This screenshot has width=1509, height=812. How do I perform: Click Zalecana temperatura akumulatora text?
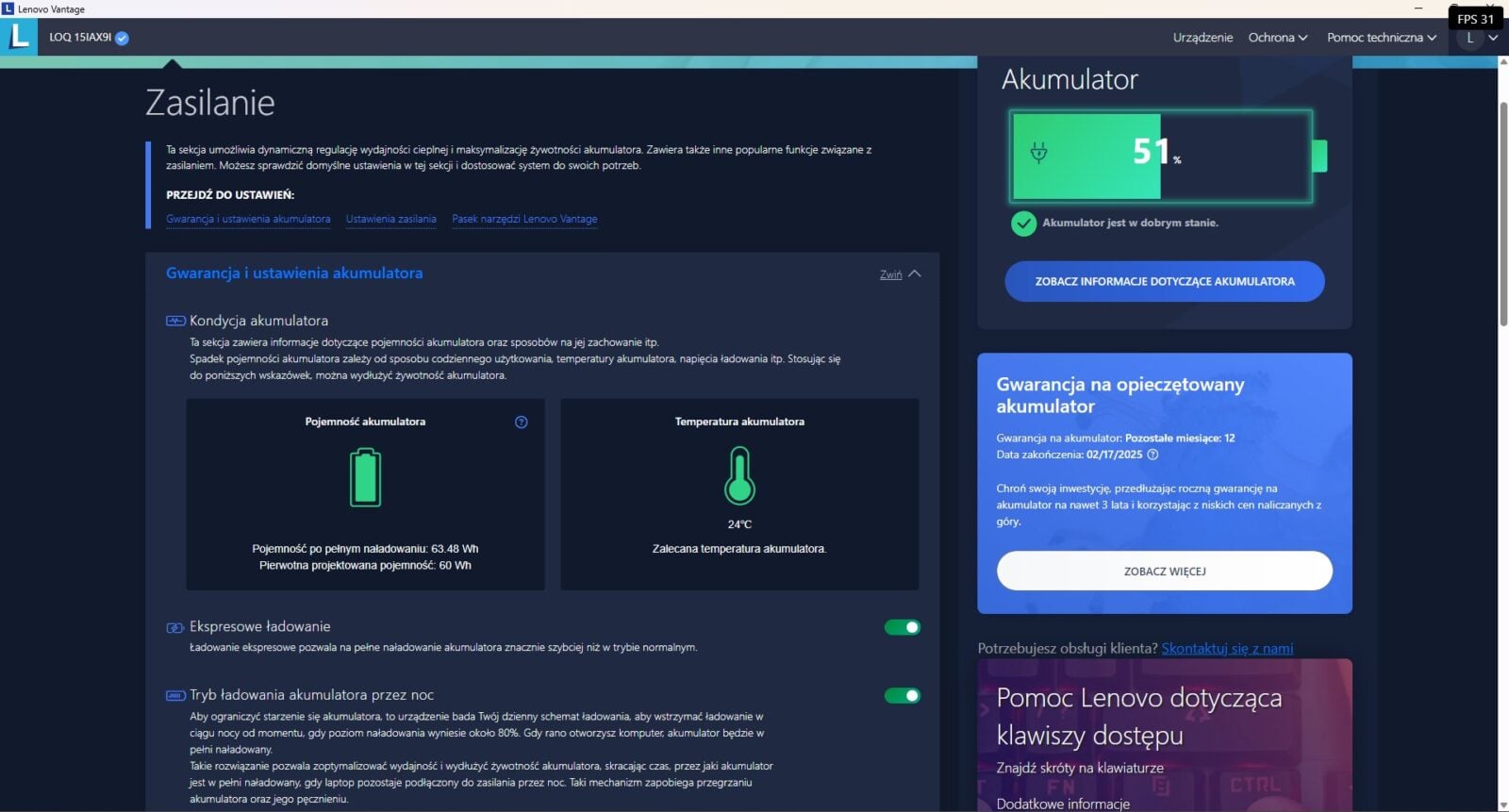pyautogui.click(x=739, y=549)
